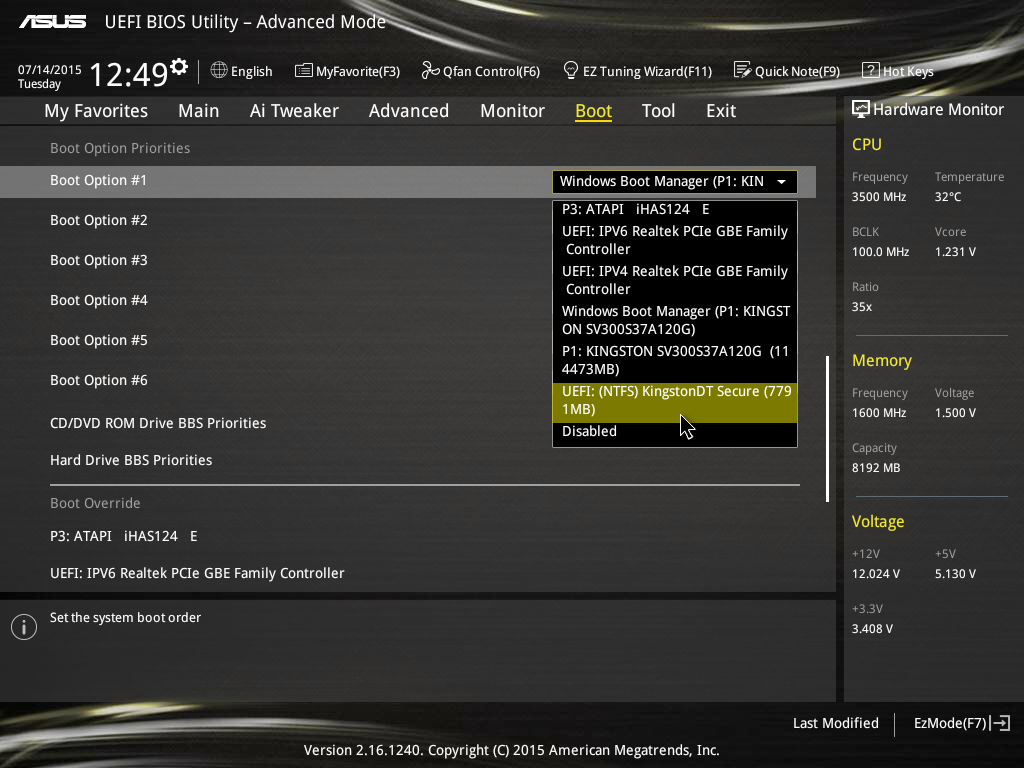Choose UEFI: IPV4 Realtek option in dropdown

675,280
